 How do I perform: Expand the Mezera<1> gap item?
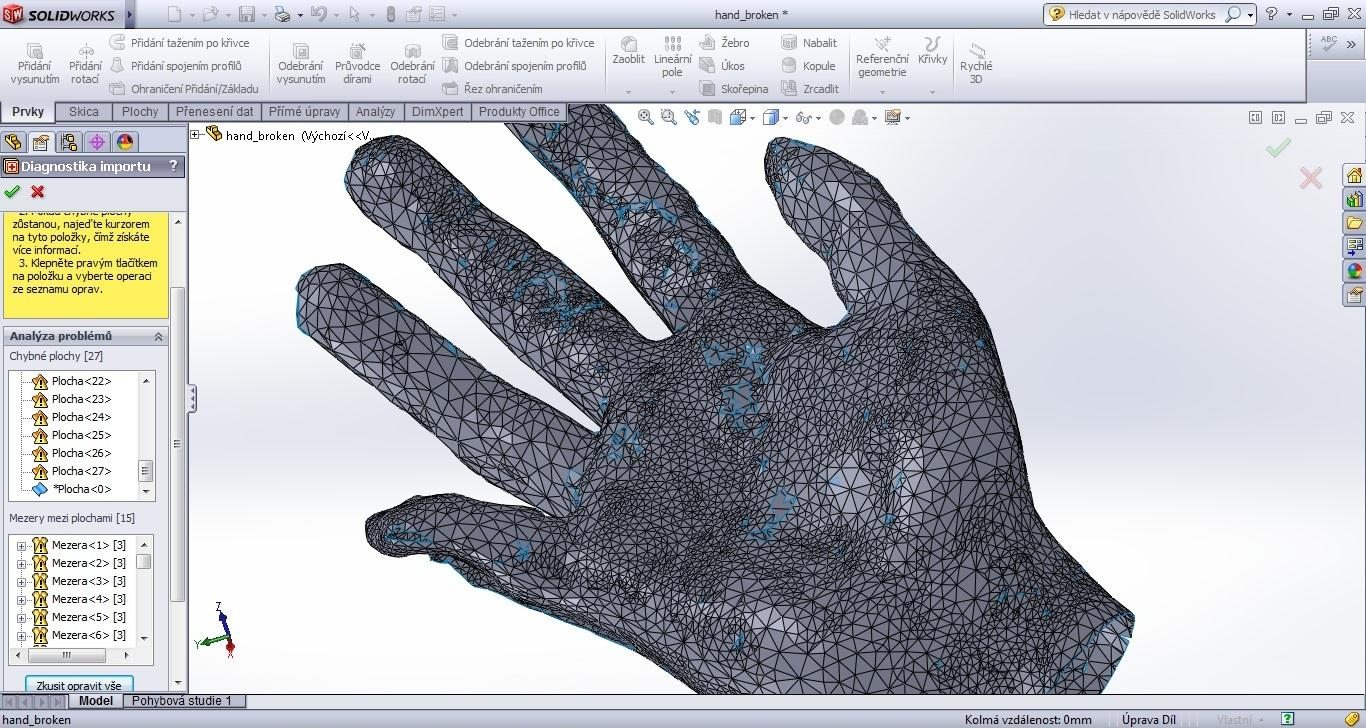coord(21,546)
